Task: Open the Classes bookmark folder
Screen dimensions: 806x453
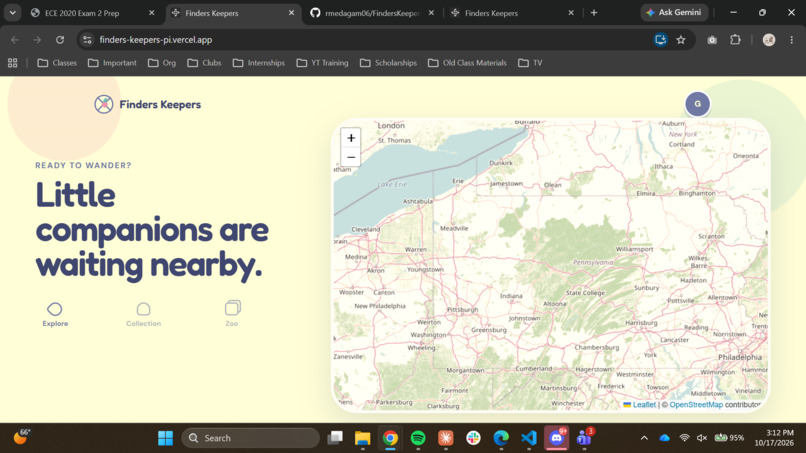Action: point(57,63)
